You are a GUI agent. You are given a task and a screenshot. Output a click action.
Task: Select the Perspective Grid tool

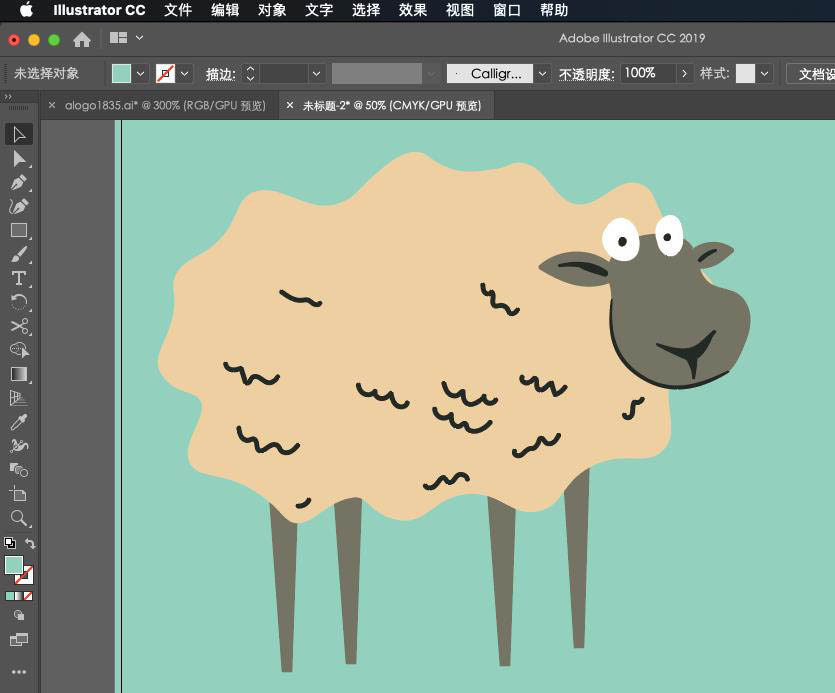(x=19, y=398)
